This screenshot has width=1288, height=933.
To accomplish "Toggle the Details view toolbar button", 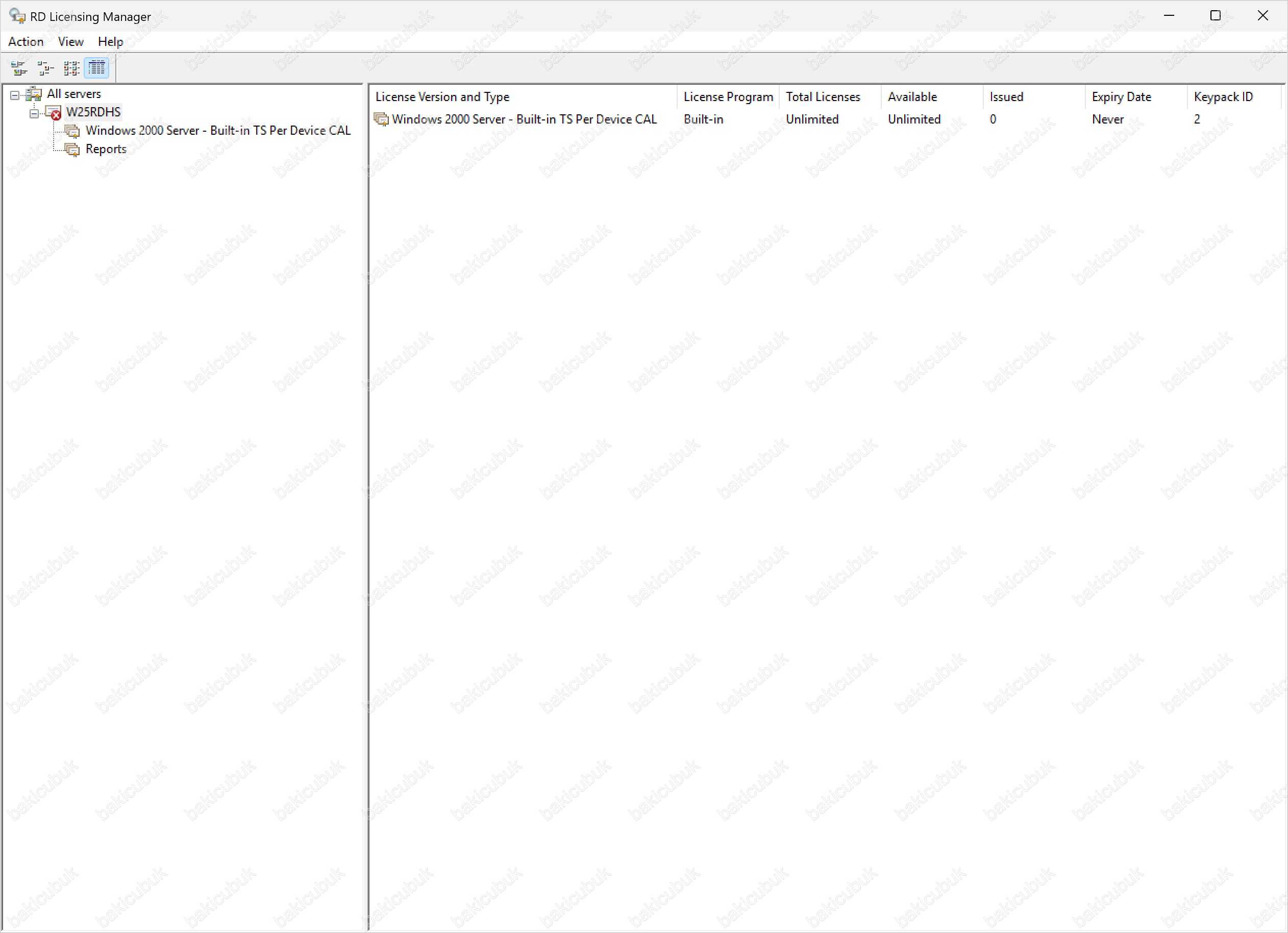I will coord(96,68).
